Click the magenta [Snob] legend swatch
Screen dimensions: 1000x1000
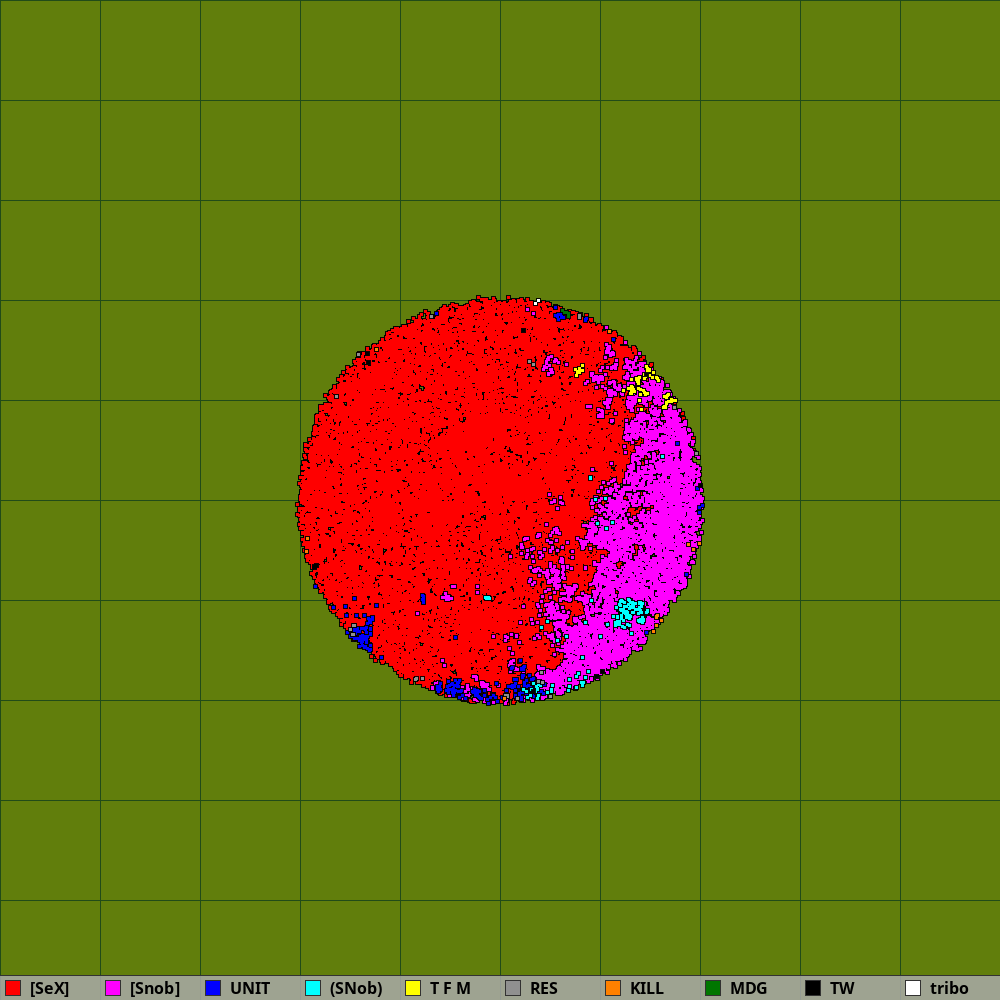click(x=113, y=988)
